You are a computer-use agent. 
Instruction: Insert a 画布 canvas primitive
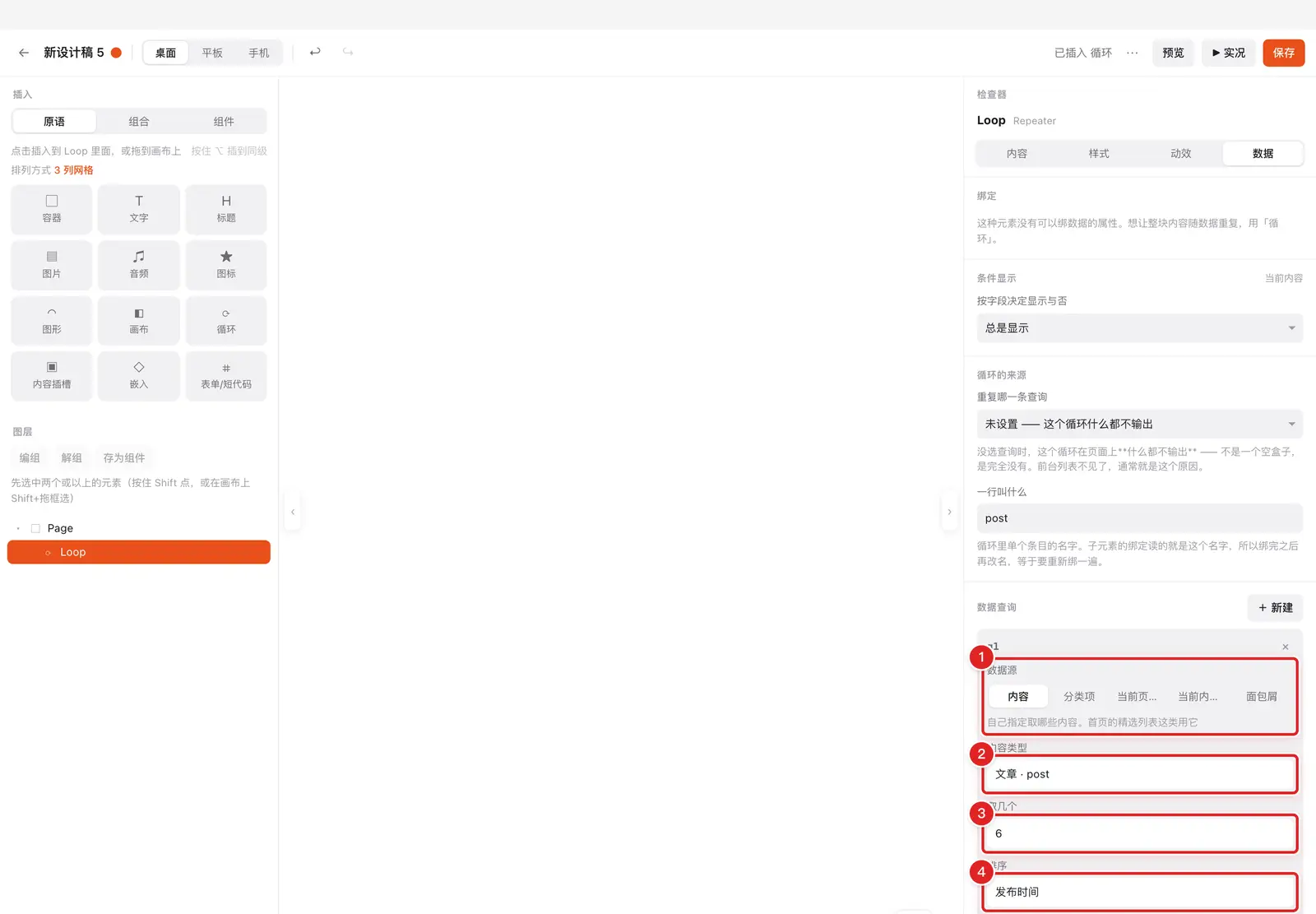(139, 321)
